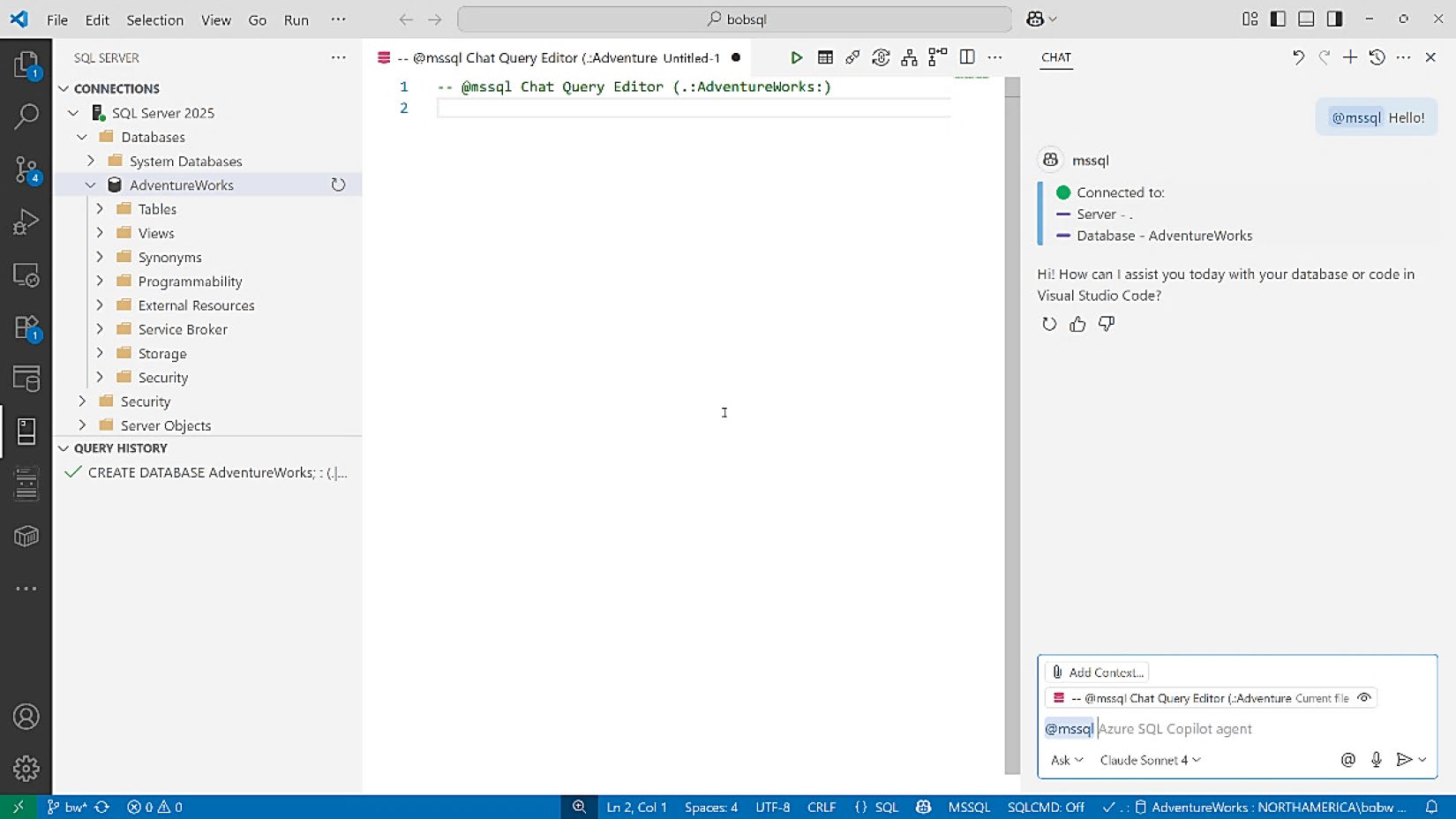Open the Claude Sonnet 4 model dropdown
Screen dimensions: 1456x819
pyautogui.click(x=1150, y=760)
